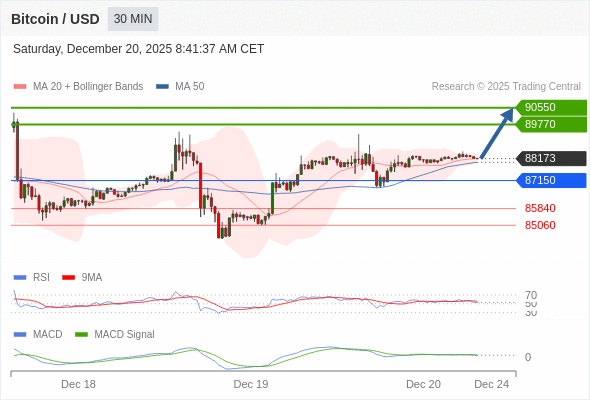Click the Dec 20 date axis label
Viewport: 590px width, 400px height.
[423, 384]
